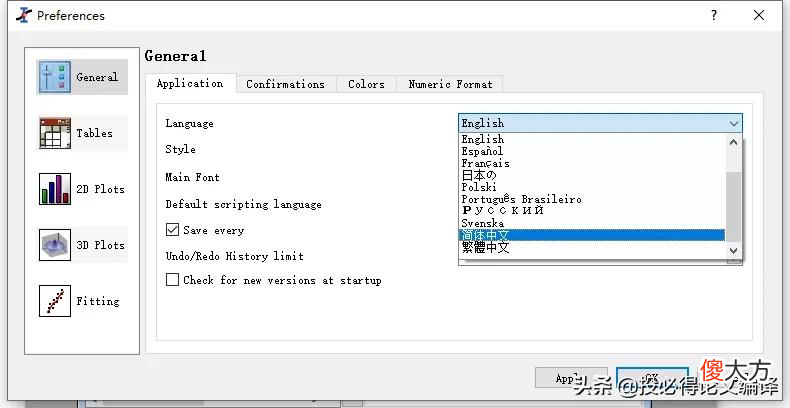
Task: Choose Français in the language list
Action: pos(592,163)
